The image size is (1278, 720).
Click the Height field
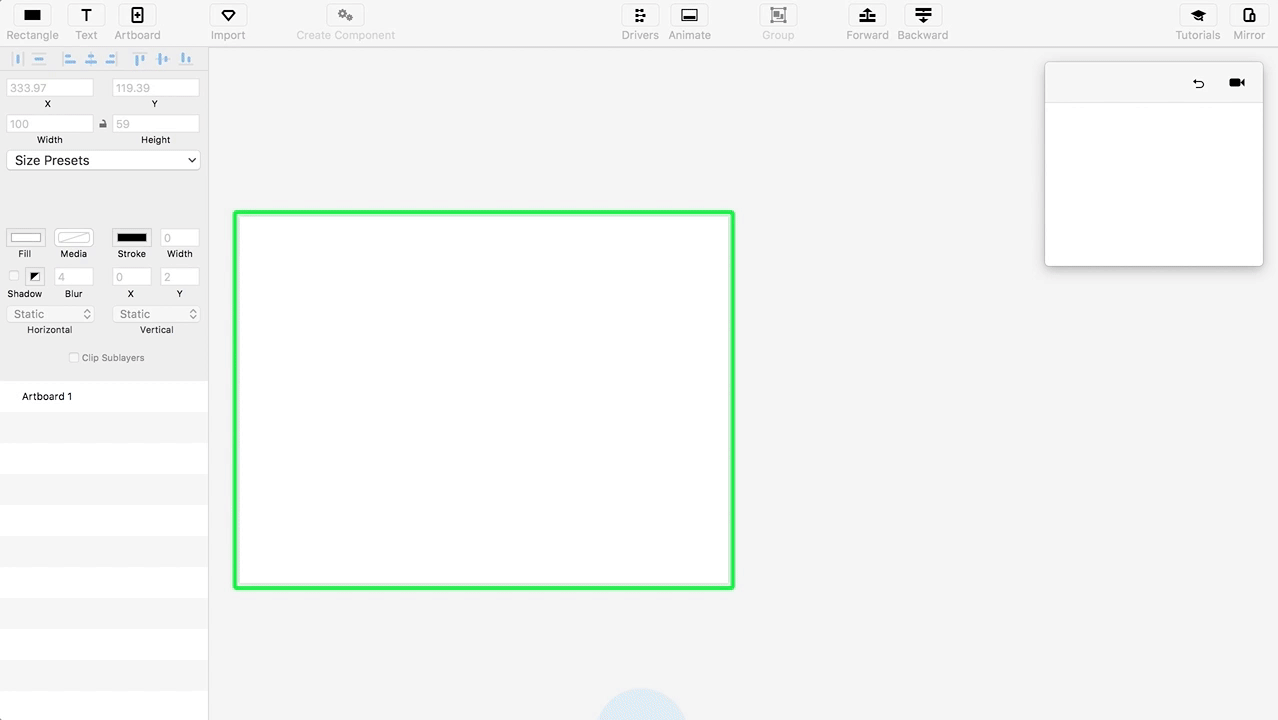click(x=156, y=124)
